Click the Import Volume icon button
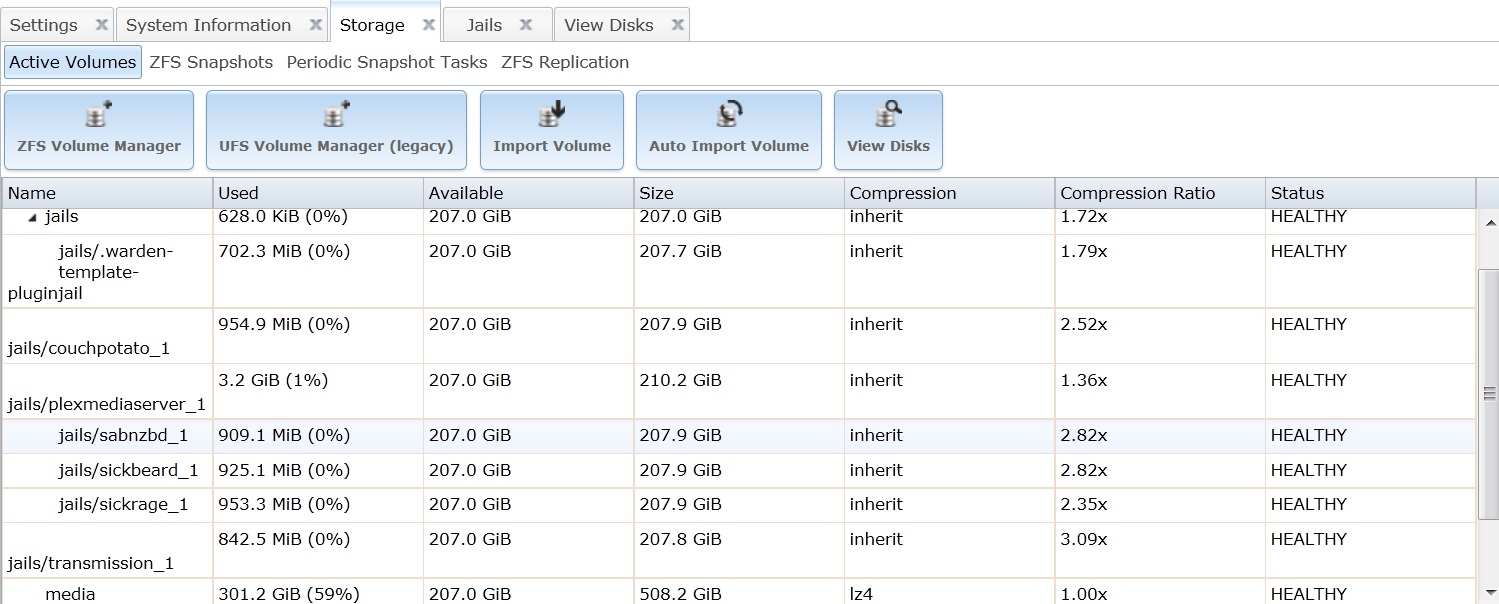The image size is (1499, 604). click(x=552, y=130)
